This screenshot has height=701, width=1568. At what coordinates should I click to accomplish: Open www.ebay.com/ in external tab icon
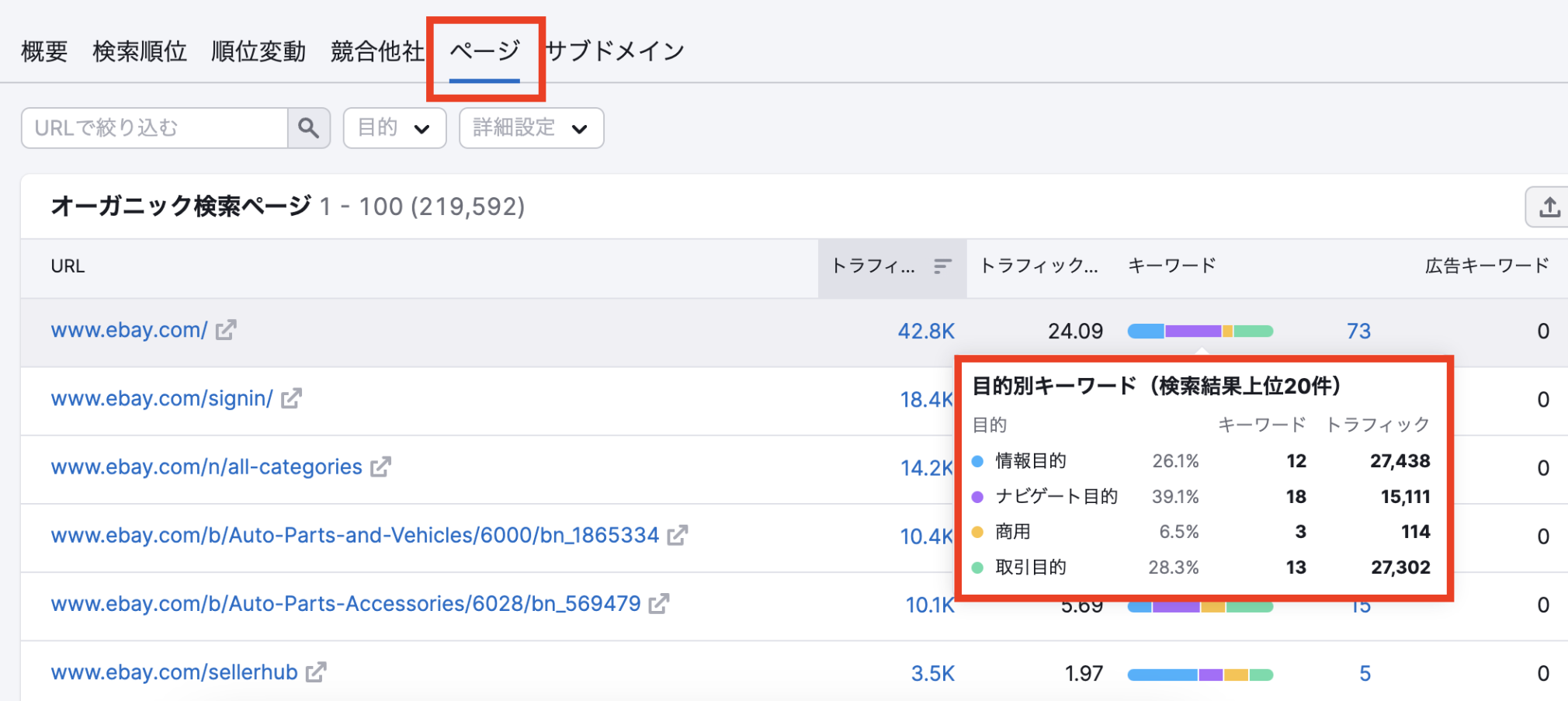pos(226,330)
